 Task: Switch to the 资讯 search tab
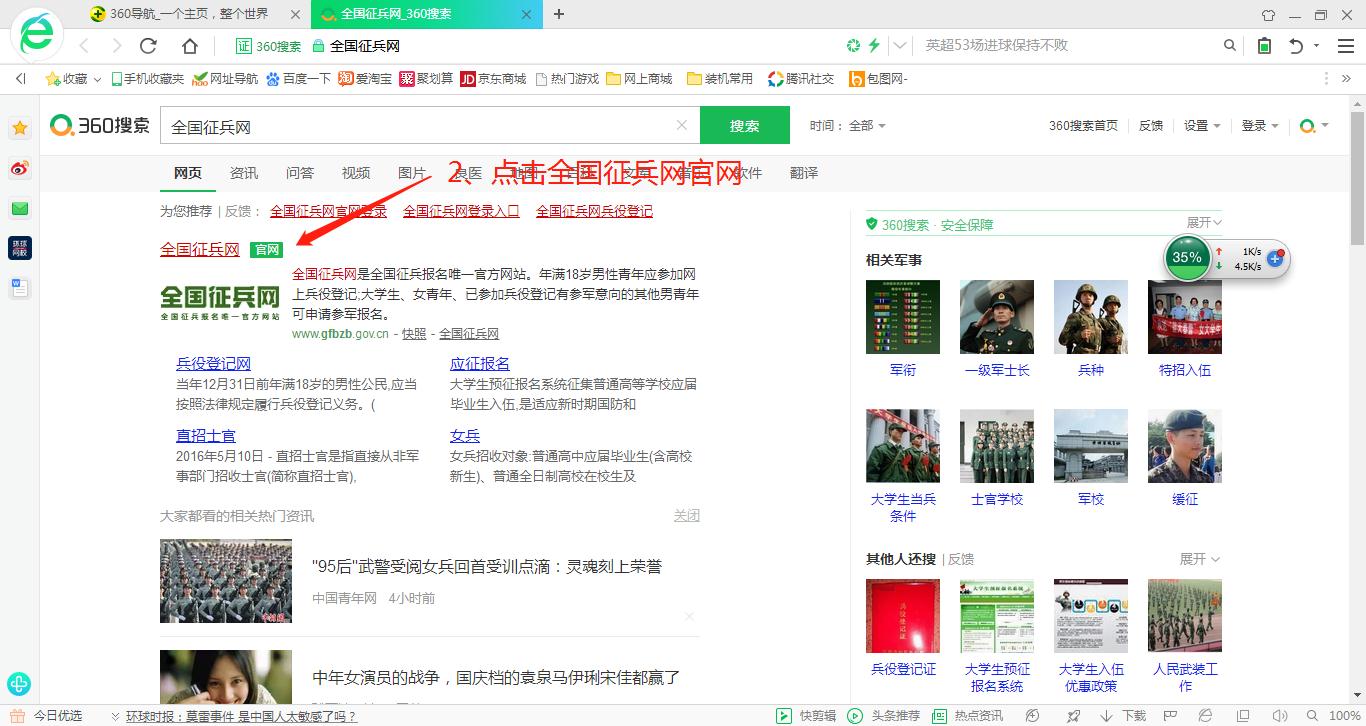pyautogui.click(x=244, y=173)
